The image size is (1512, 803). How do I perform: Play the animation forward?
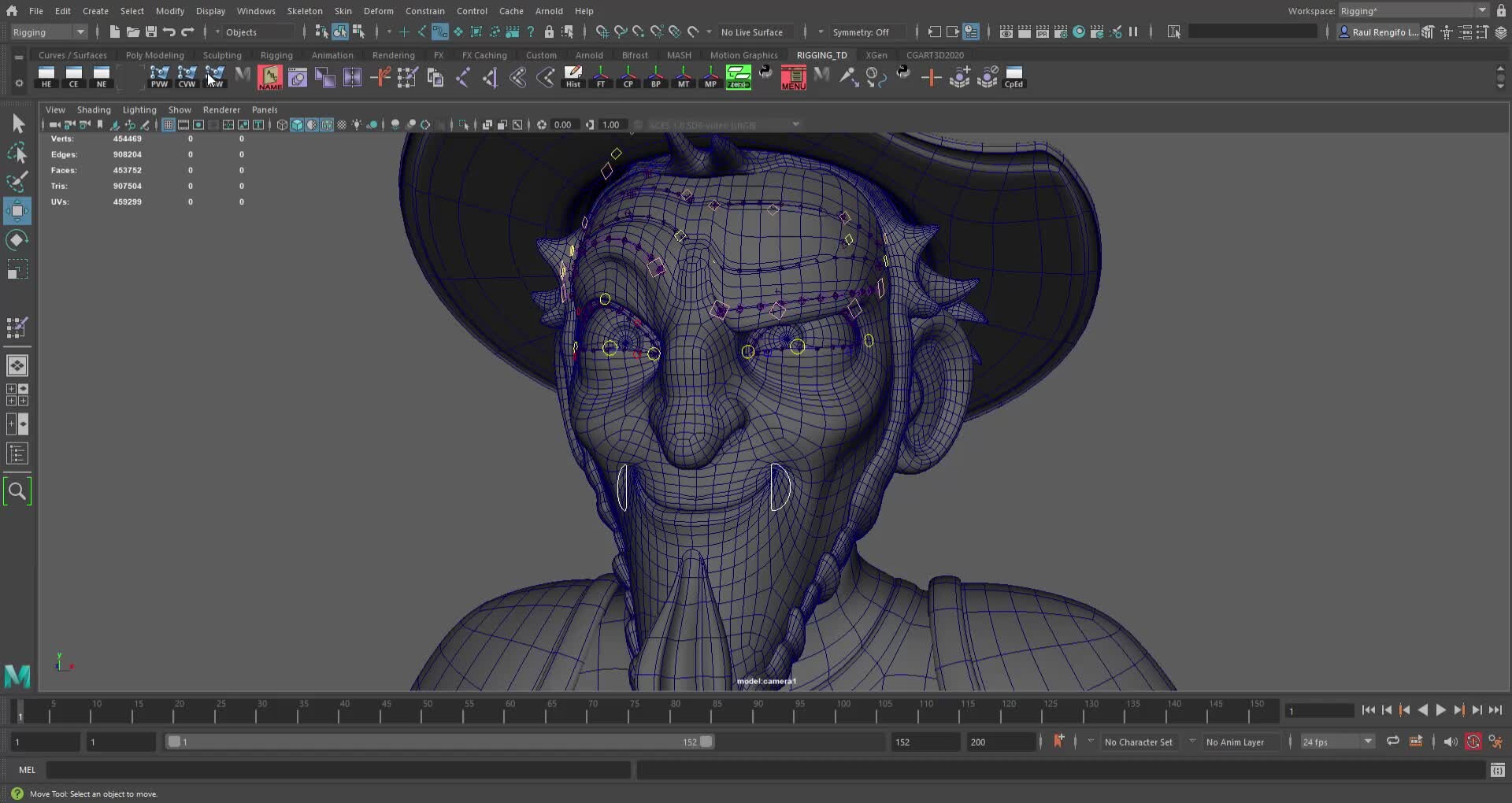tap(1441, 710)
